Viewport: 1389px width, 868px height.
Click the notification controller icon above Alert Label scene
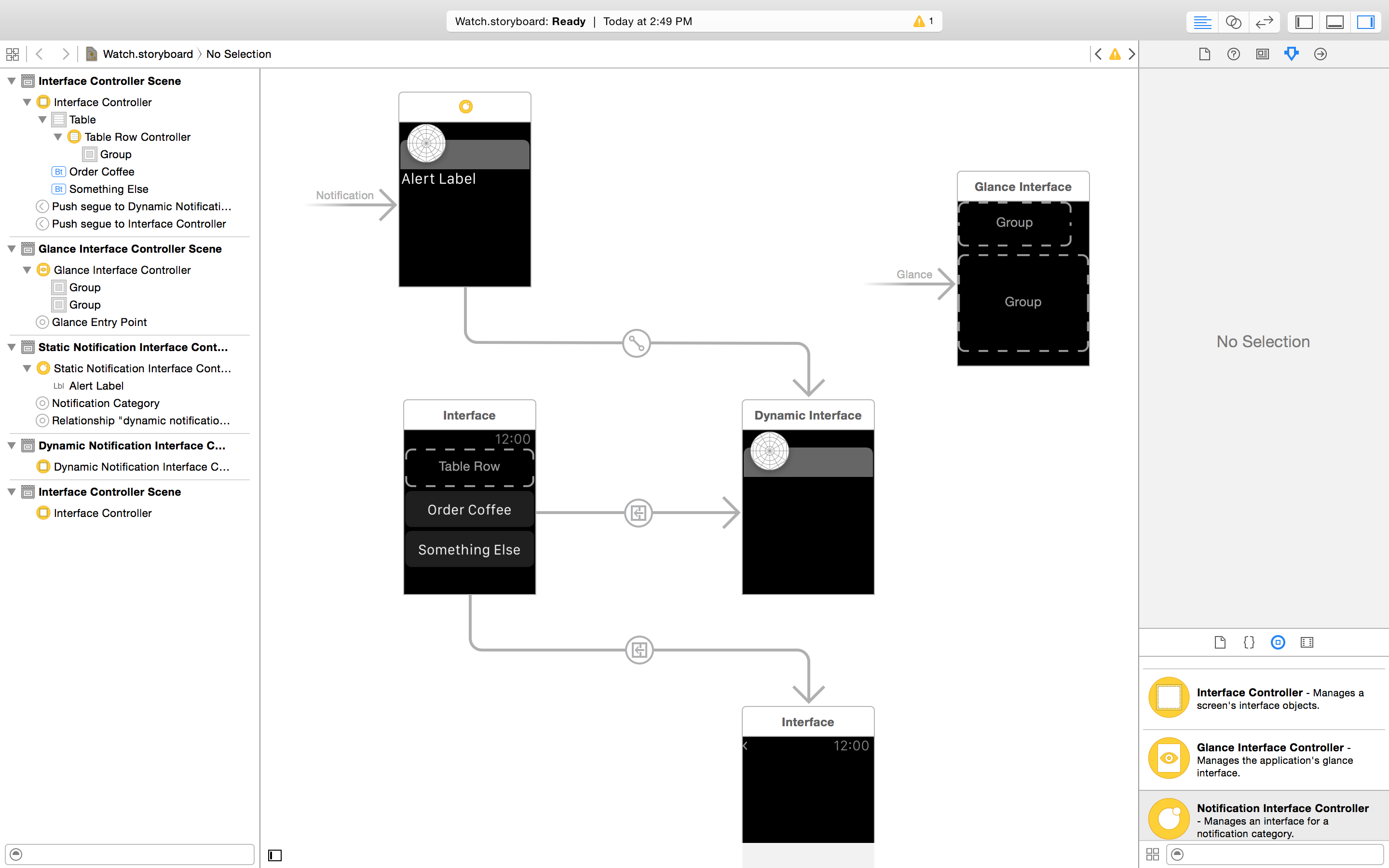tap(465, 106)
